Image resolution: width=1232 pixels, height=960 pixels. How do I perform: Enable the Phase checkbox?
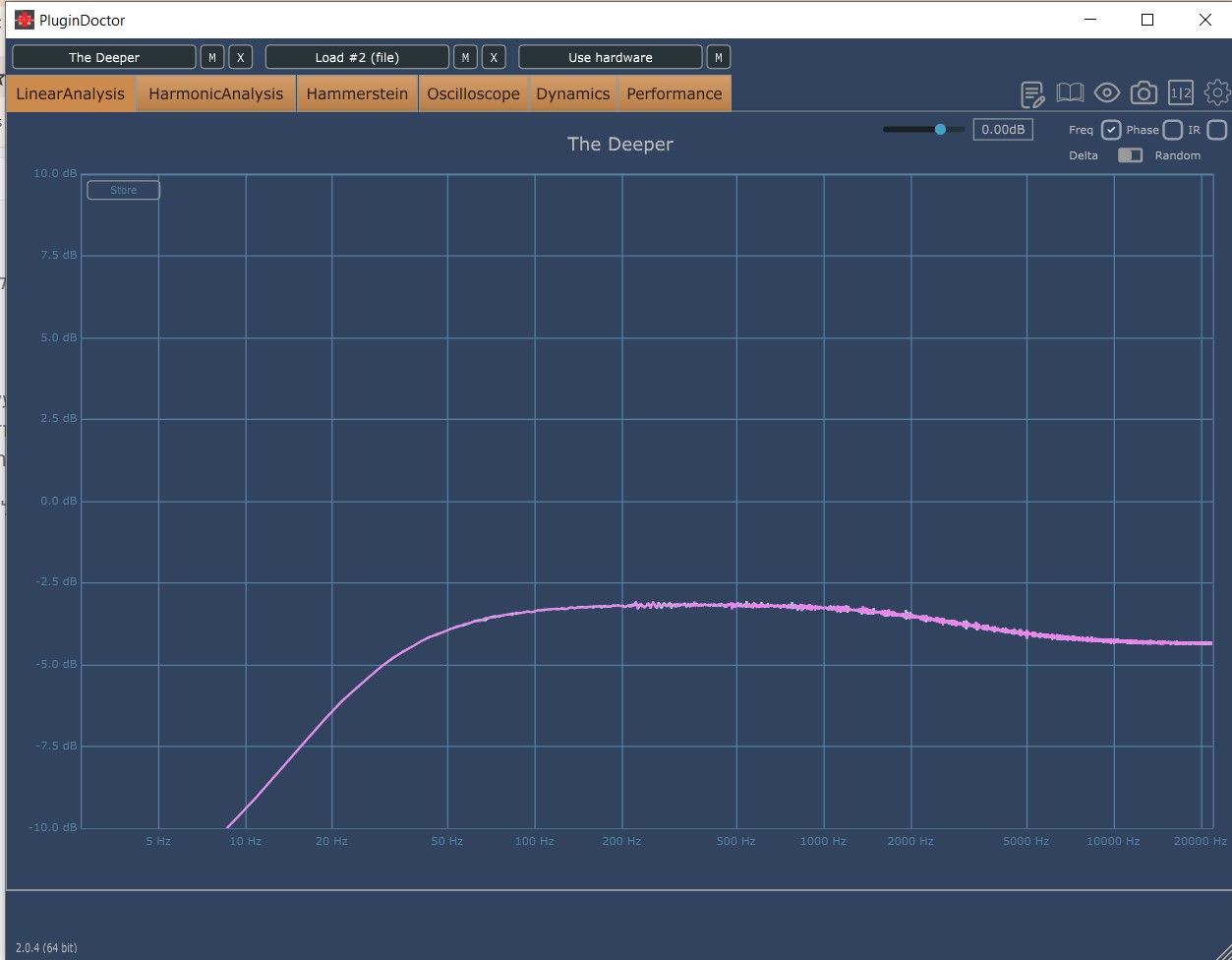[x=1172, y=130]
